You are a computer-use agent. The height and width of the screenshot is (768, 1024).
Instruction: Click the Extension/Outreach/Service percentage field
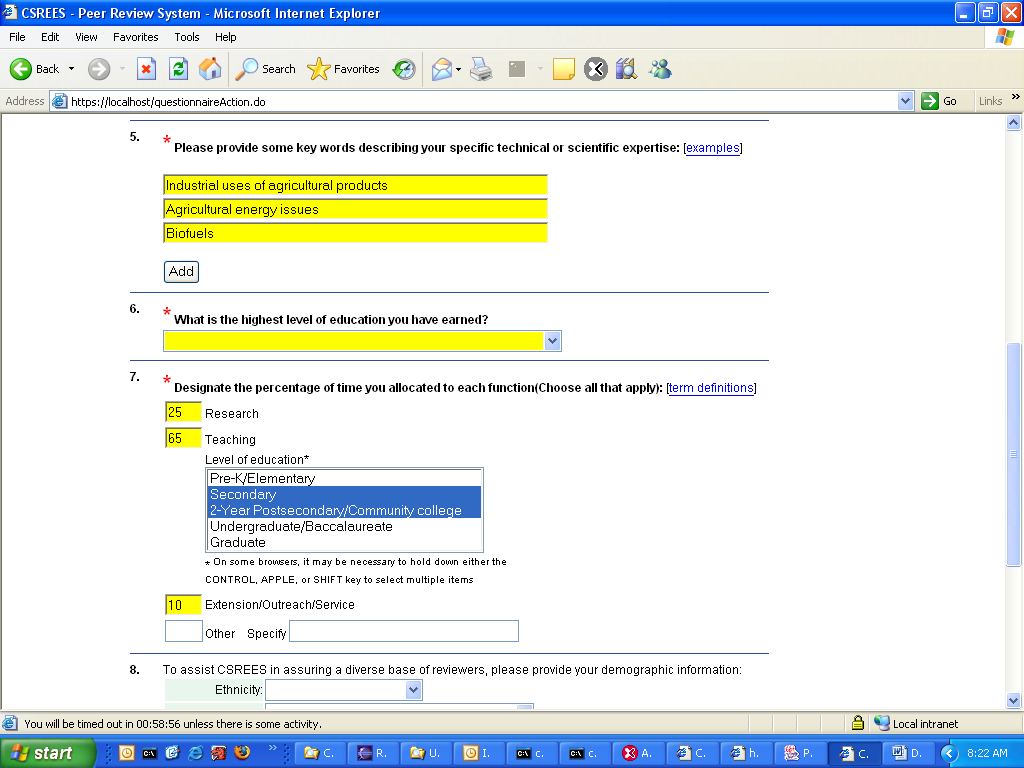183,605
